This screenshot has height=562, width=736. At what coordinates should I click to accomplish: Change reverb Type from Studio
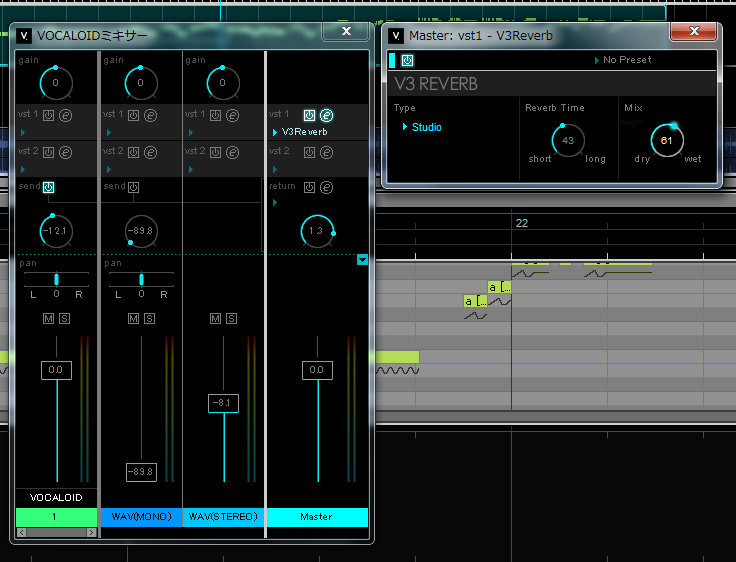(x=422, y=127)
